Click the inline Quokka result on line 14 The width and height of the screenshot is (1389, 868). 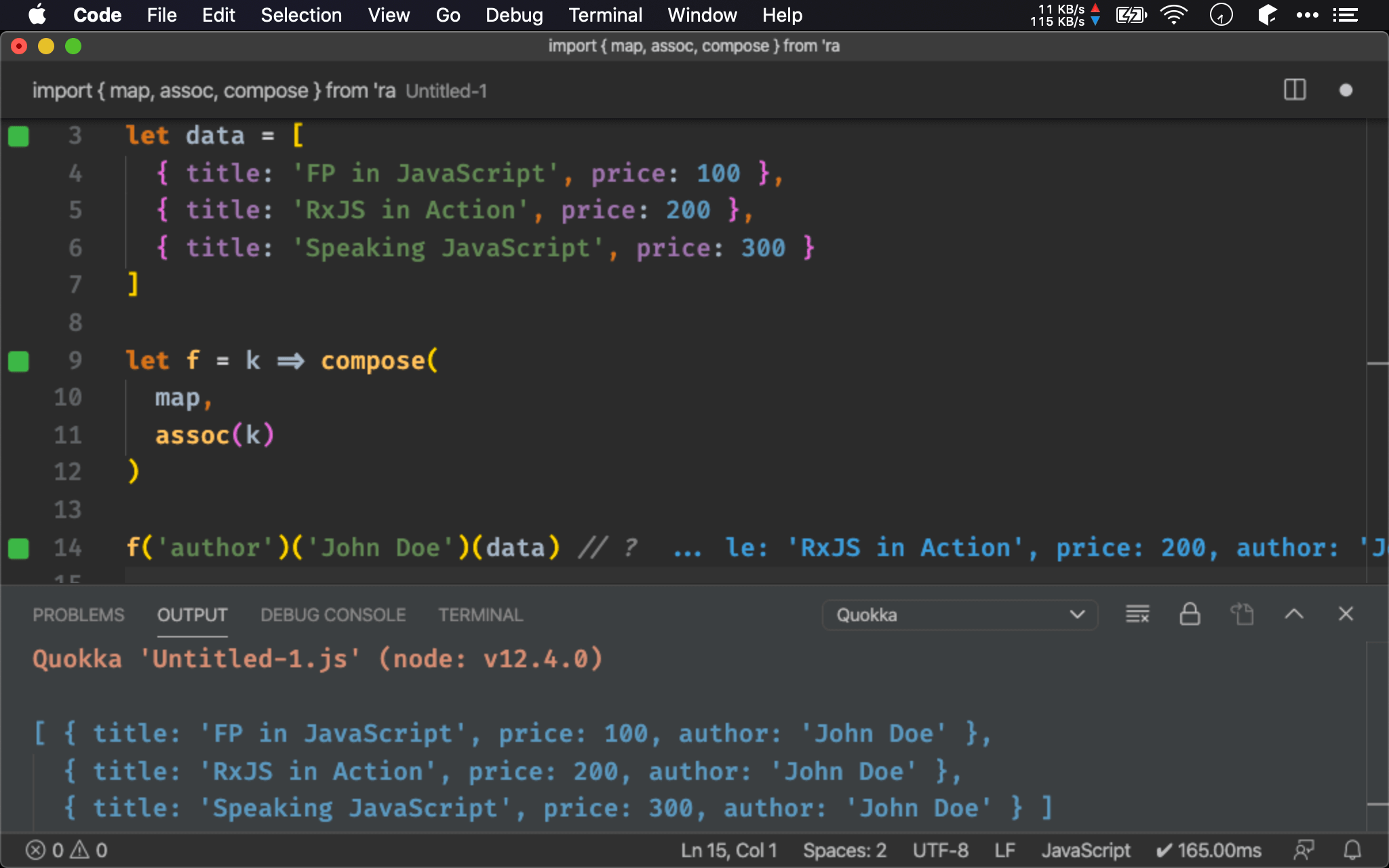pyautogui.click(x=1031, y=548)
